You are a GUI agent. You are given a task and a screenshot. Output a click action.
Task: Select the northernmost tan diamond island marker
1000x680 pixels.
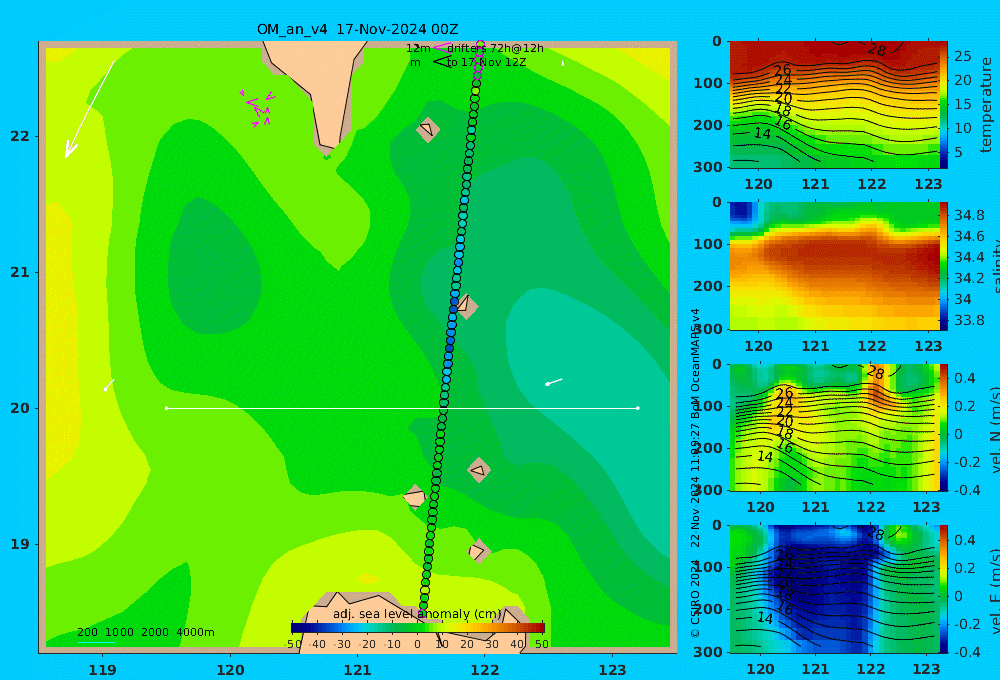coord(428,129)
